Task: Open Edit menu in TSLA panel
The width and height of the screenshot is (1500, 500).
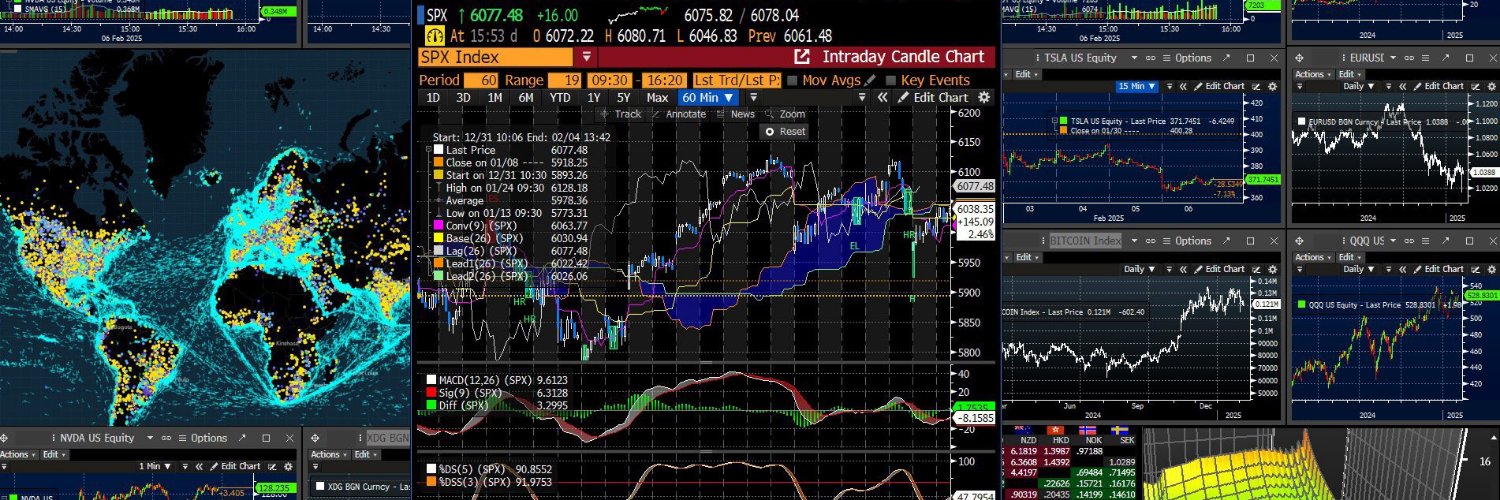Action: click(x=1026, y=74)
